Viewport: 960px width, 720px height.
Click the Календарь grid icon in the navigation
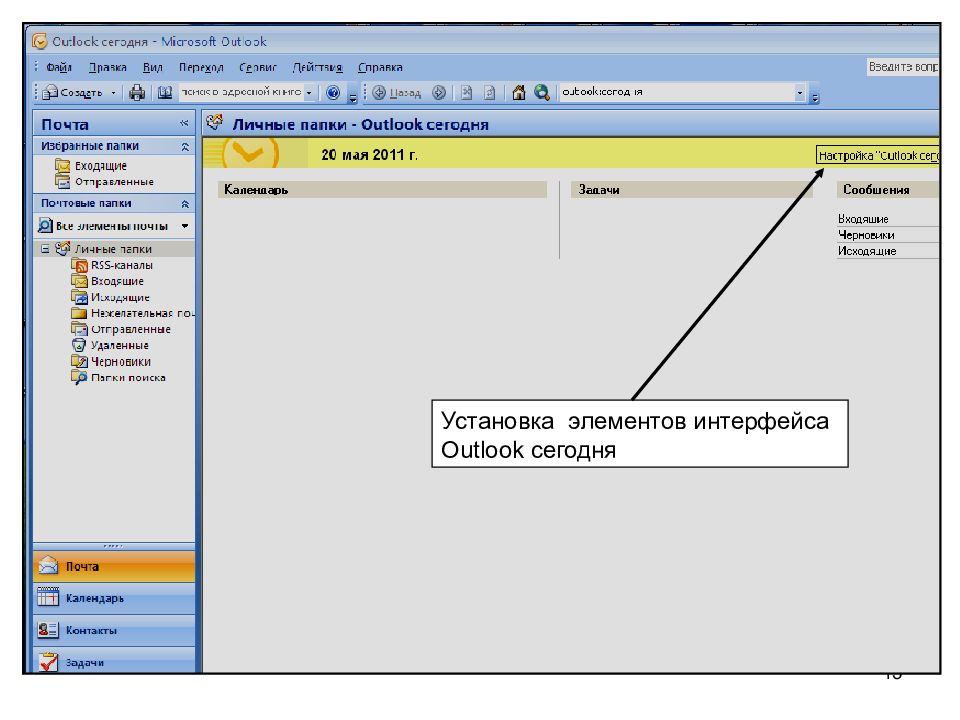[48, 597]
